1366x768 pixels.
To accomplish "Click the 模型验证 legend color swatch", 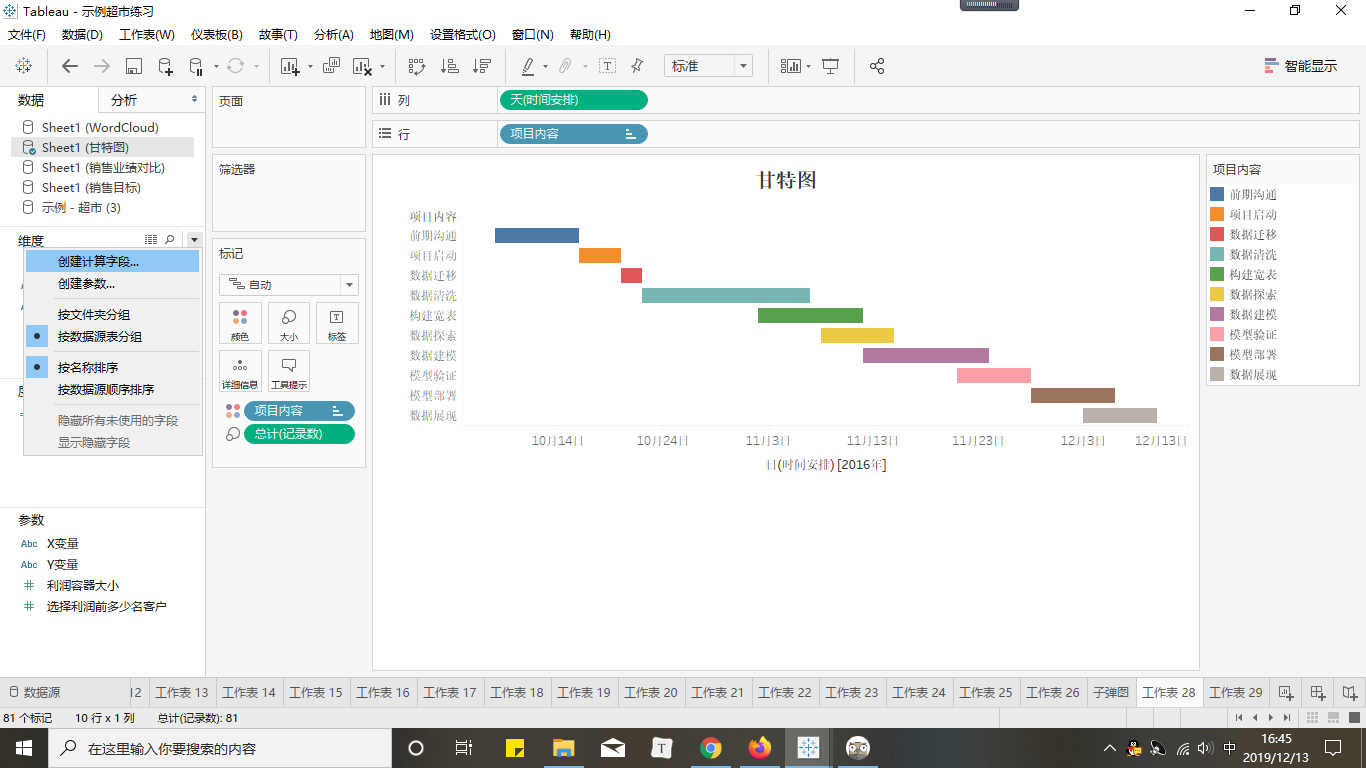I will pyautogui.click(x=1217, y=334).
